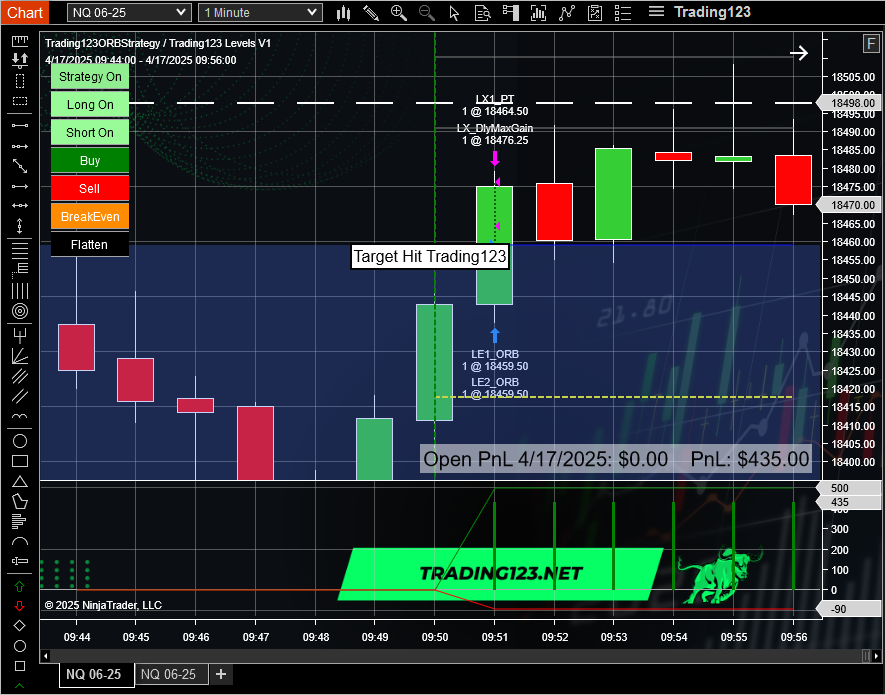
Task: Open the indicators line-graph icon
Action: pos(567,13)
